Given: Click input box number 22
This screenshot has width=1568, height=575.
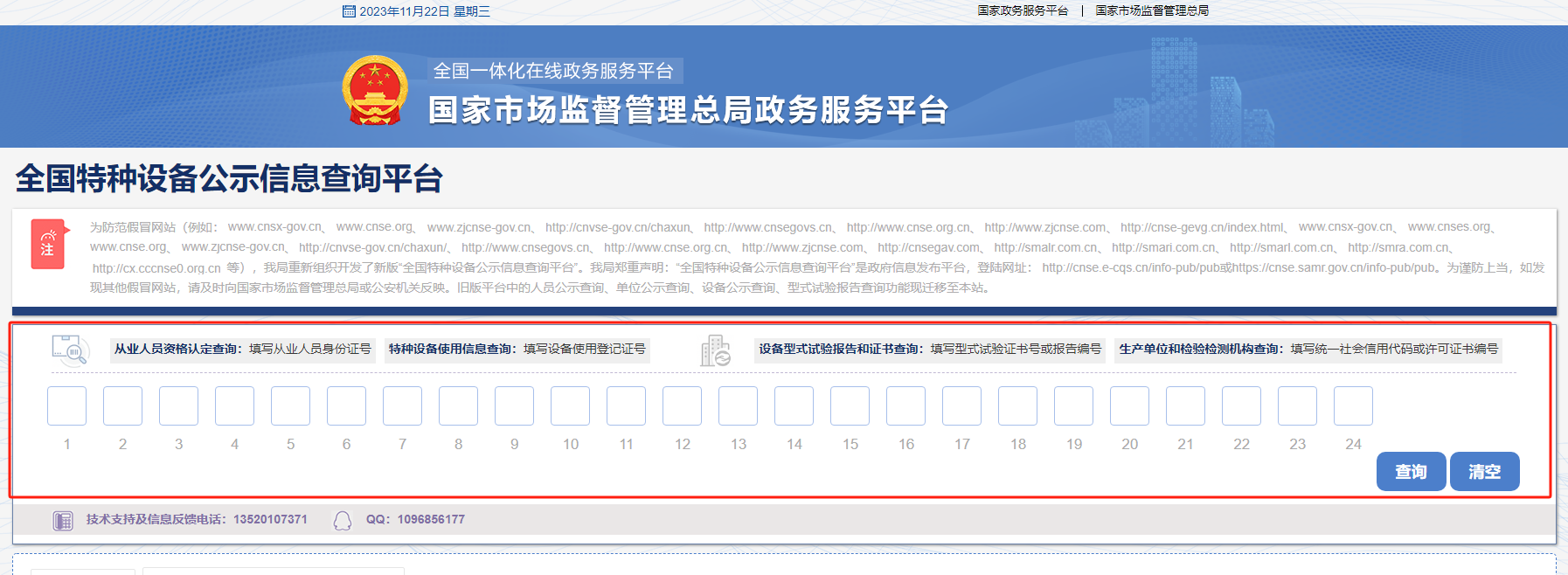Looking at the screenshot, I should pos(1242,406).
